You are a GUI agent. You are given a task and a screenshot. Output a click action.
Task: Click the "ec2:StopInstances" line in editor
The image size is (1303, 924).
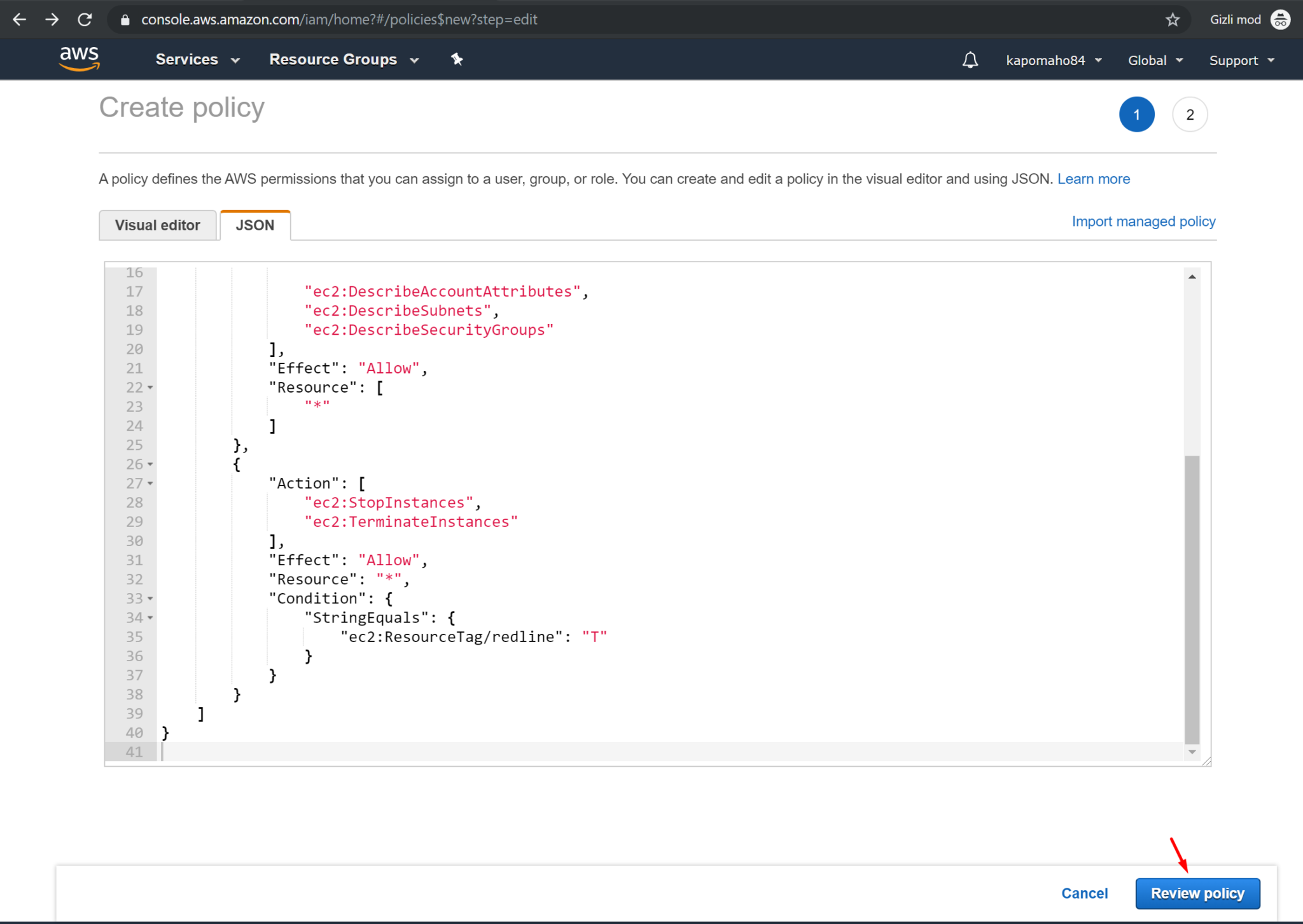click(x=393, y=503)
